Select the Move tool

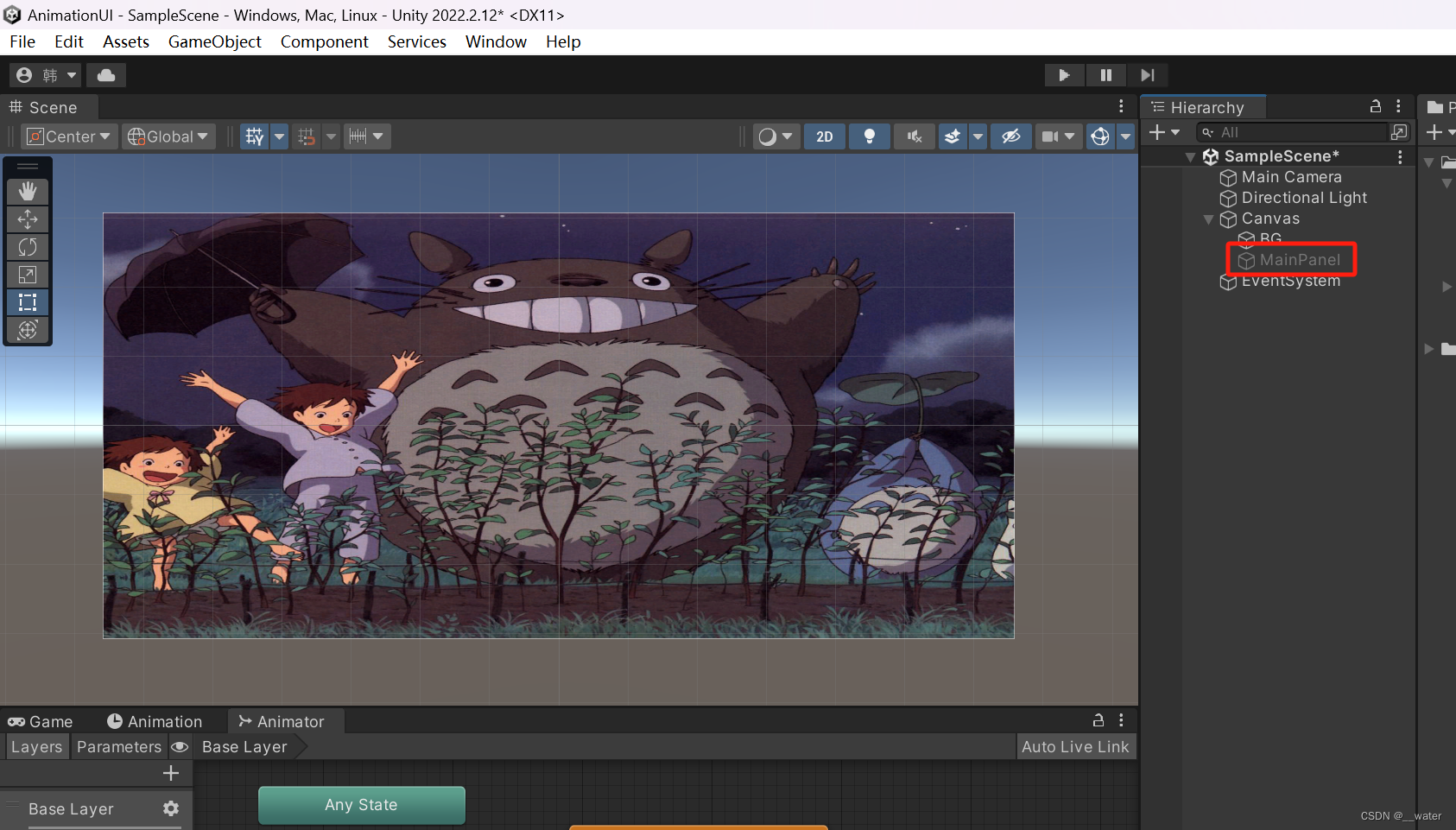[x=28, y=219]
